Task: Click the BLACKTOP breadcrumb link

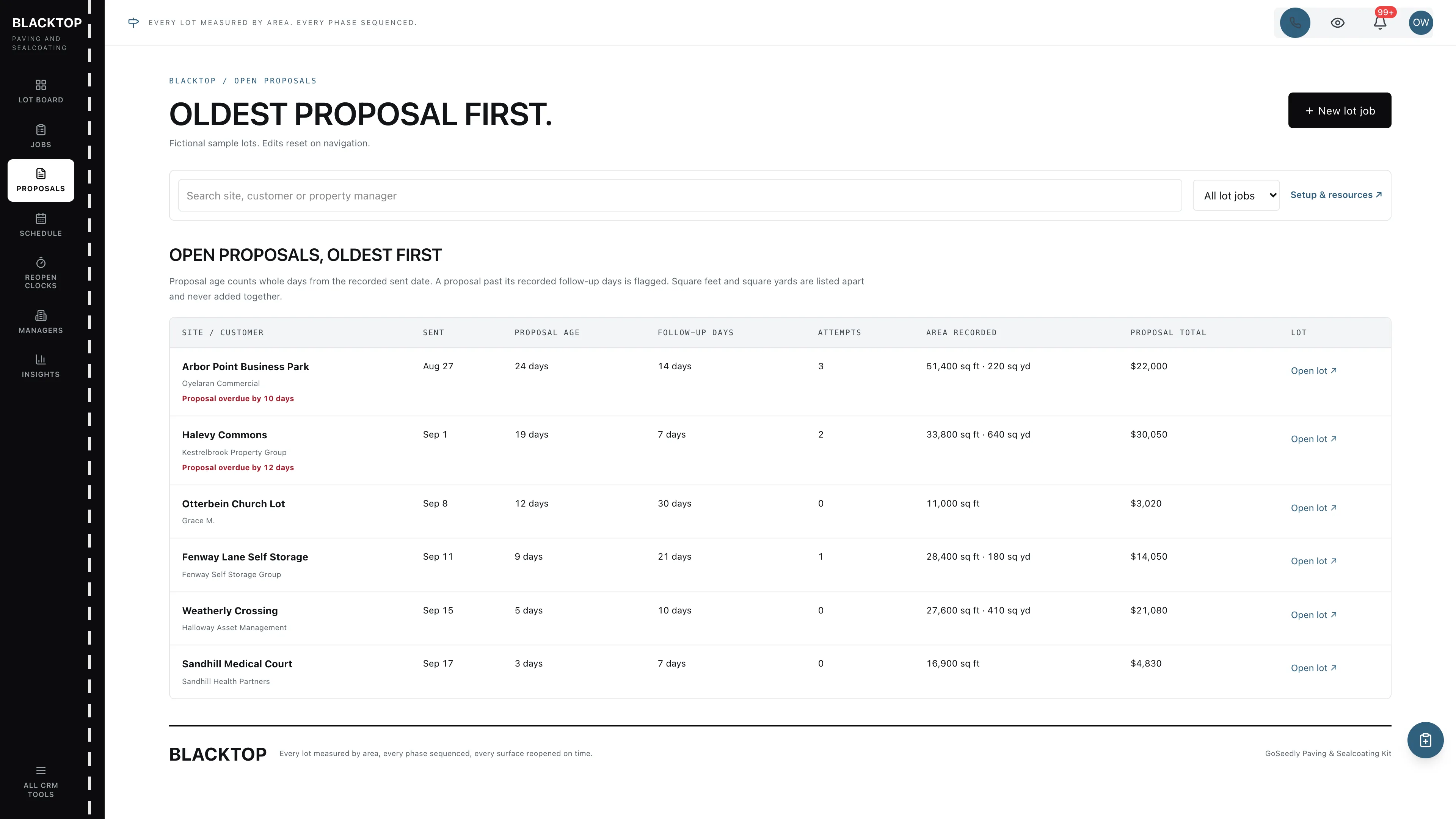Action: point(192,81)
